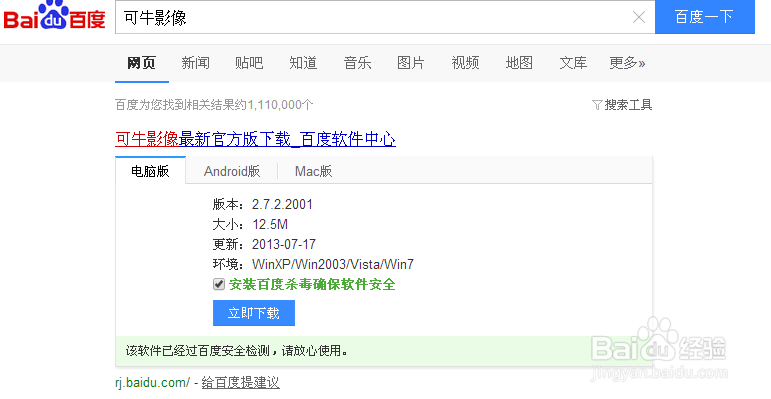Select the 网页 tab
The height and width of the screenshot is (399, 771).
click(142, 63)
